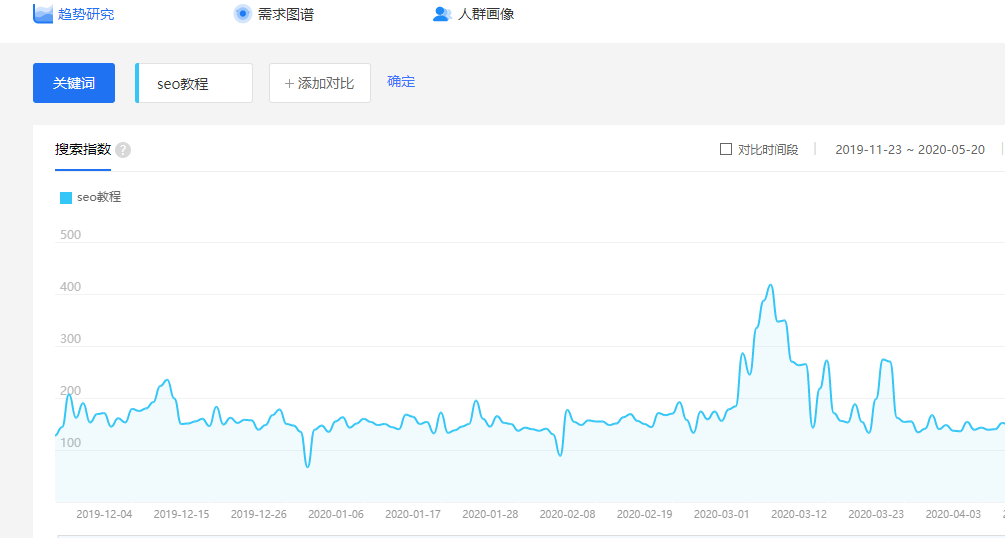Click the 300 y-axis label

point(71,339)
